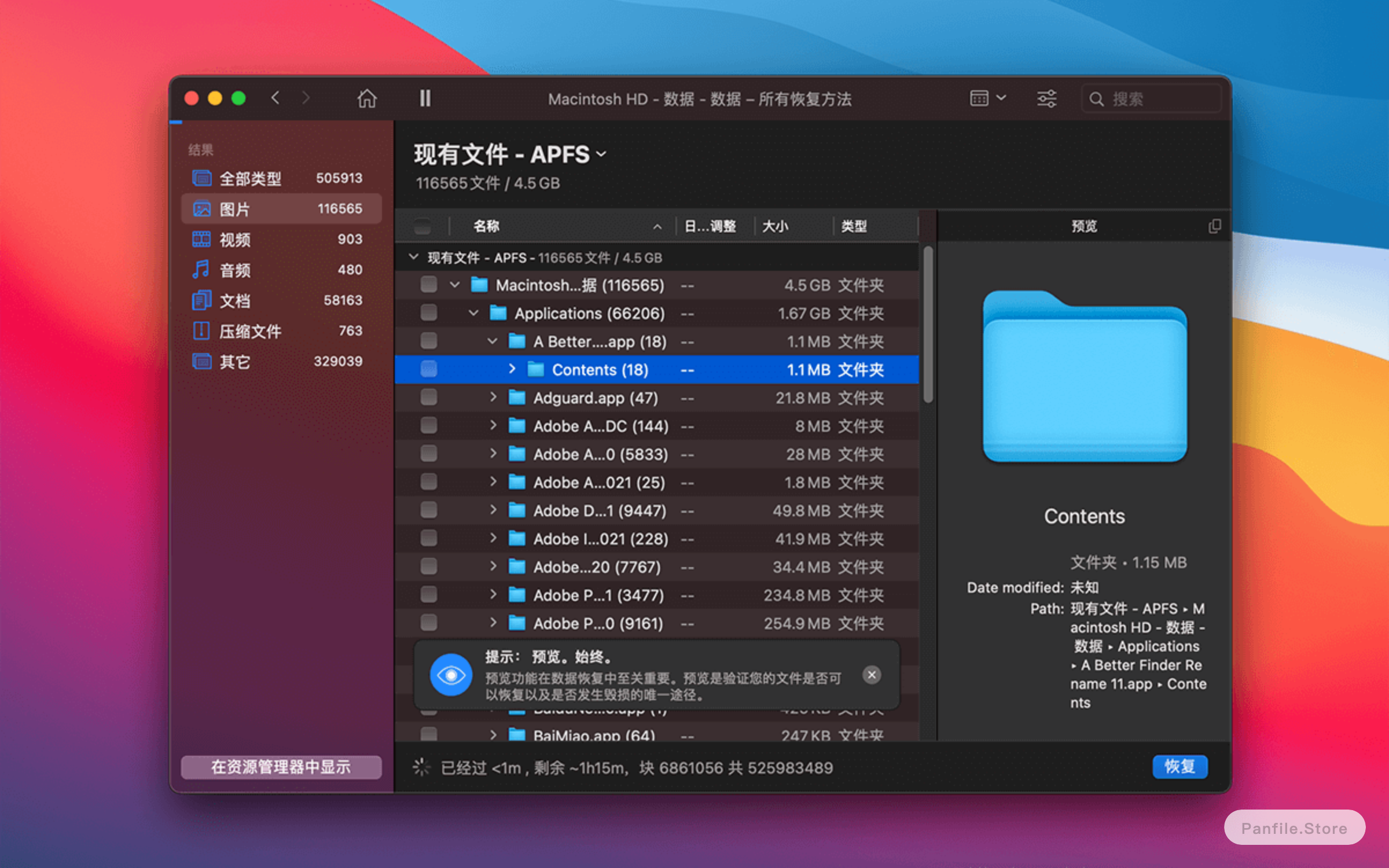Select 其它 category in sidebar

click(x=281, y=362)
